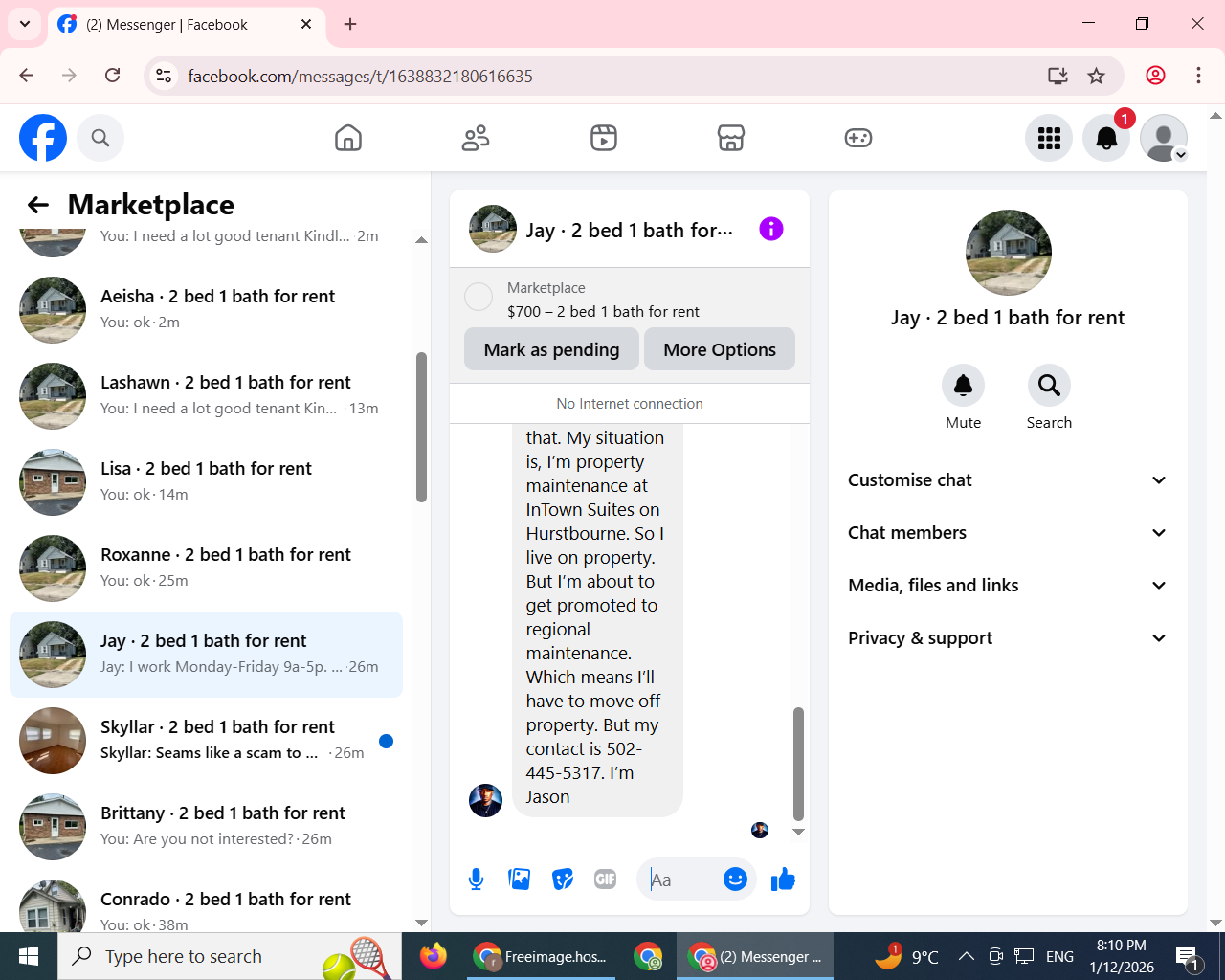
Task: Open the Facebook logo home link
Action: [43, 138]
